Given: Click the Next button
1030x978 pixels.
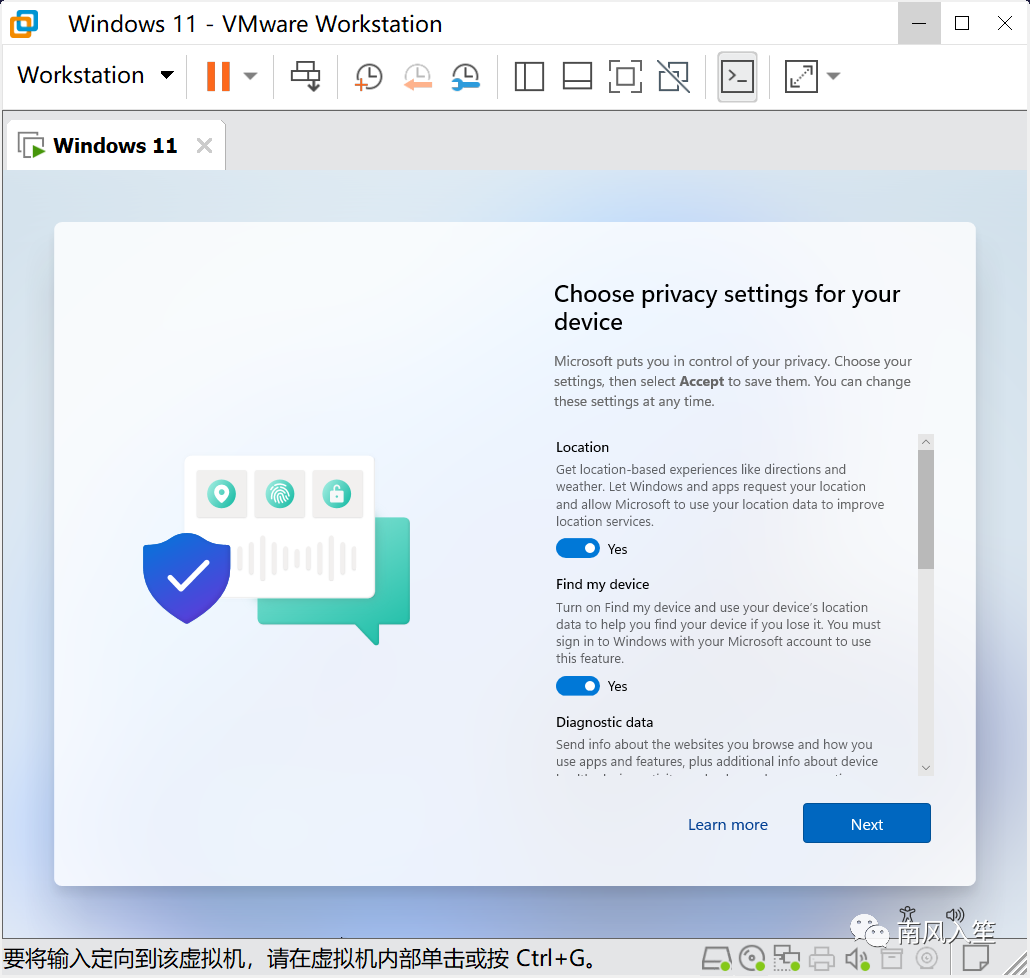Looking at the screenshot, I should click(x=866, y=824).
